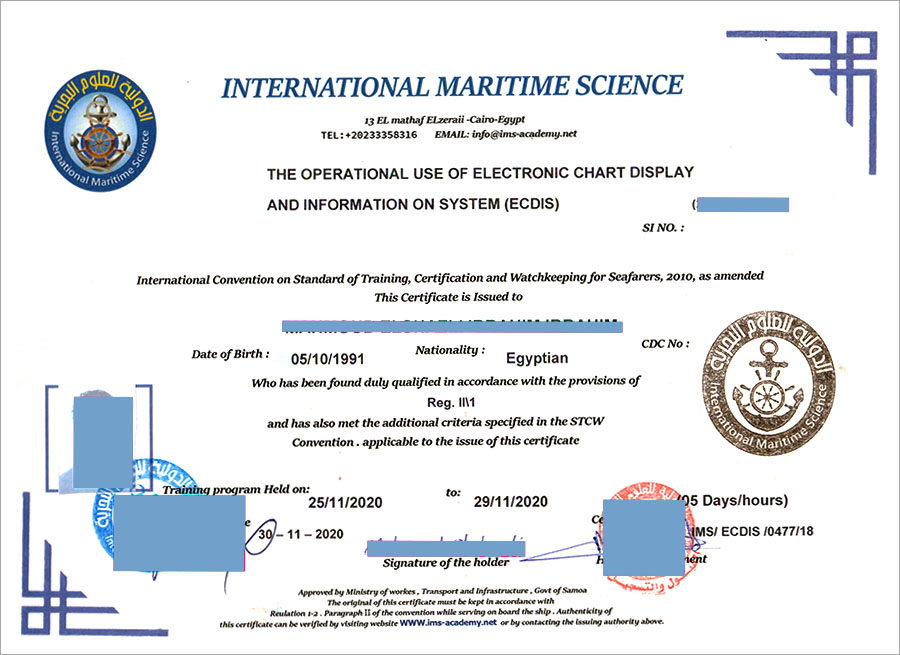Click the info@ims-academy.net email address
The width and height of the screenshot is (900, 655).
coord(528,133)
